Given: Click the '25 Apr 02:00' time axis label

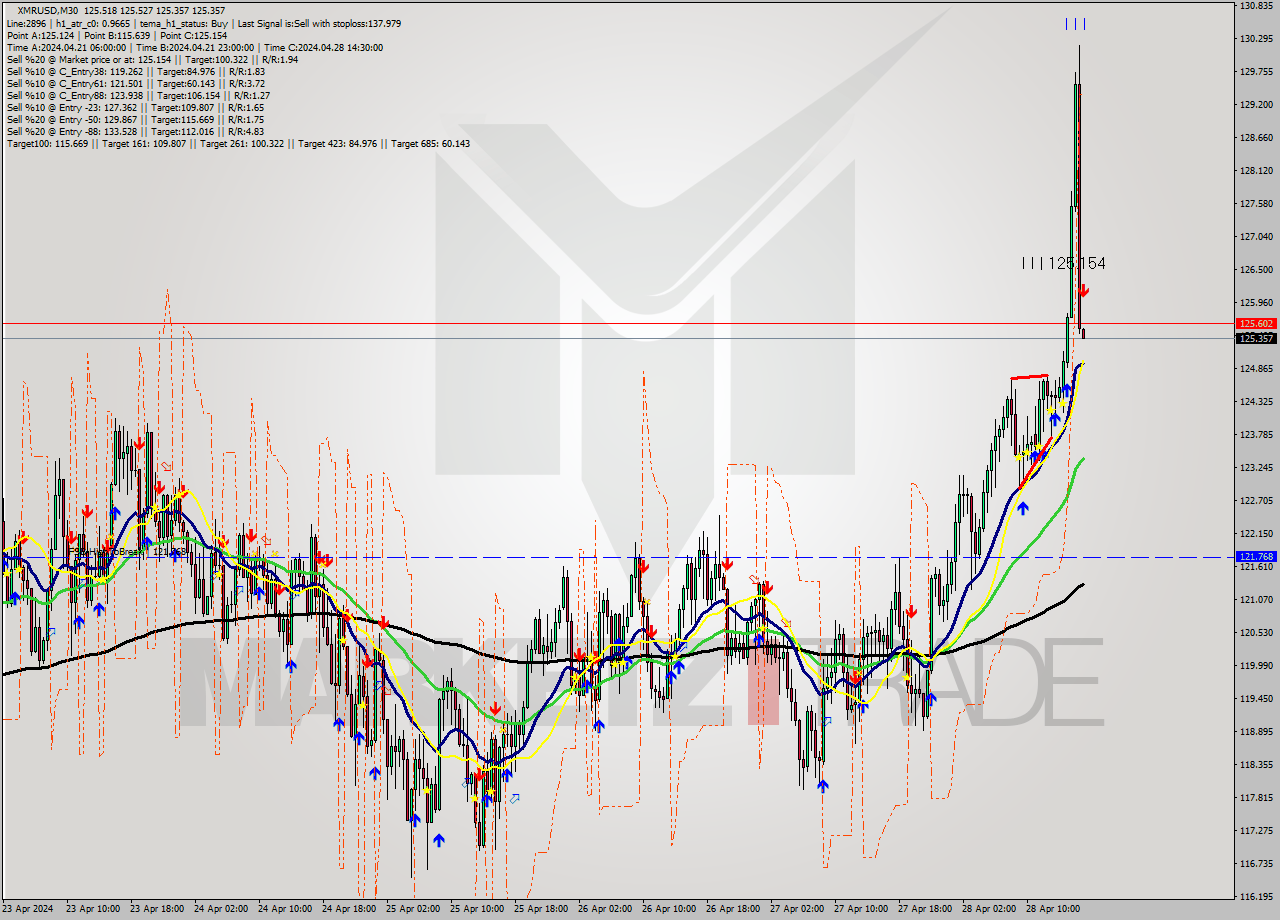Looking at the screenshot, I should [413, 909].
